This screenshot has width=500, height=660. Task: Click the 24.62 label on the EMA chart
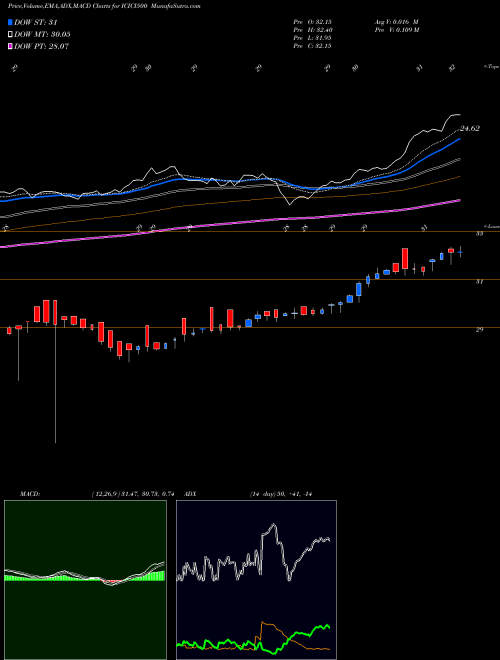point(470,128)
